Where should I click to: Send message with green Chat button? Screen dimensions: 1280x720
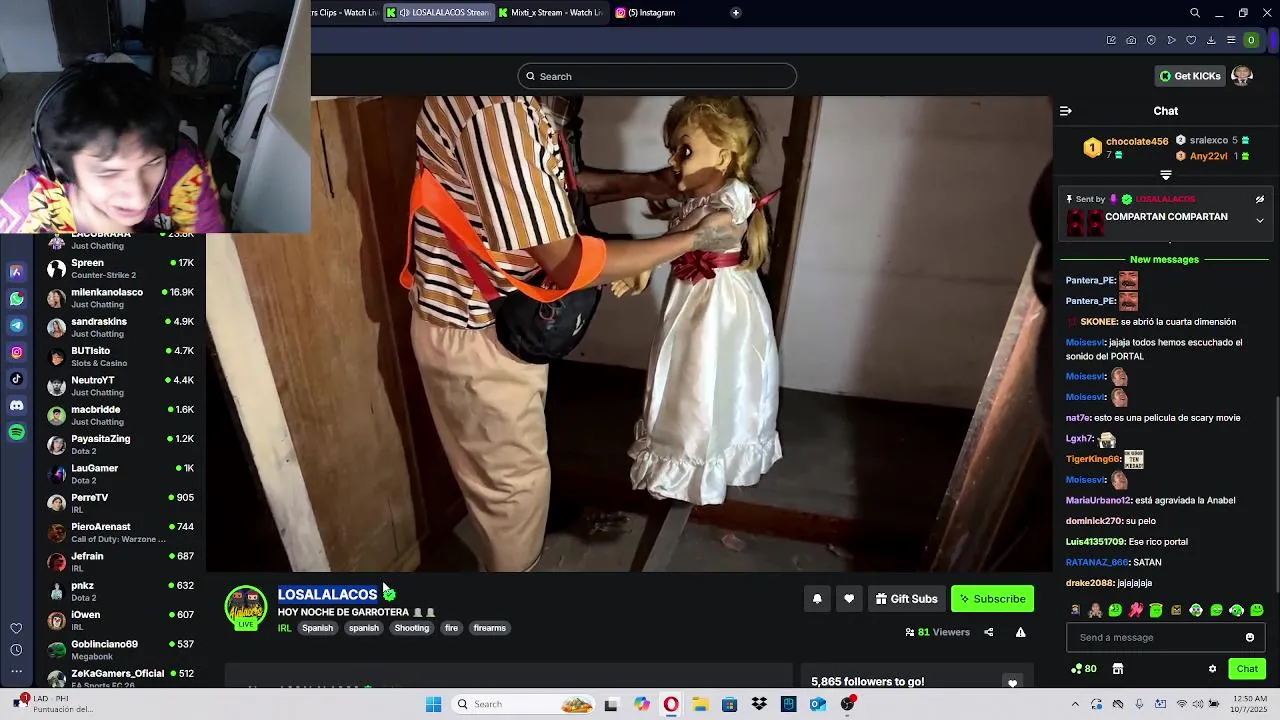(x=1247, y=669)
